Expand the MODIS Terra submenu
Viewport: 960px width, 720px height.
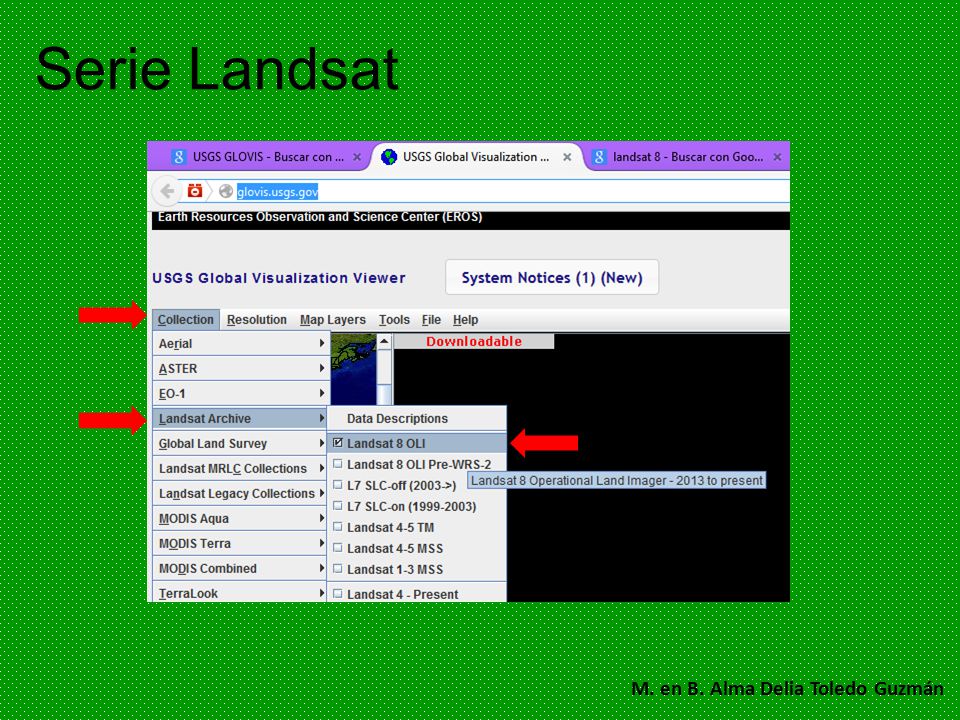click(x=240, y=544)
